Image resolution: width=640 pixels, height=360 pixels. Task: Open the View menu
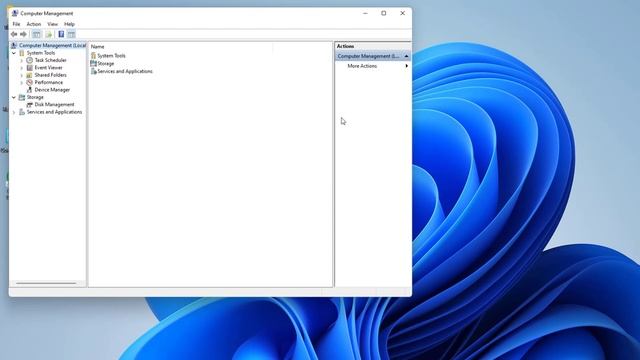[x=52, y=24]
